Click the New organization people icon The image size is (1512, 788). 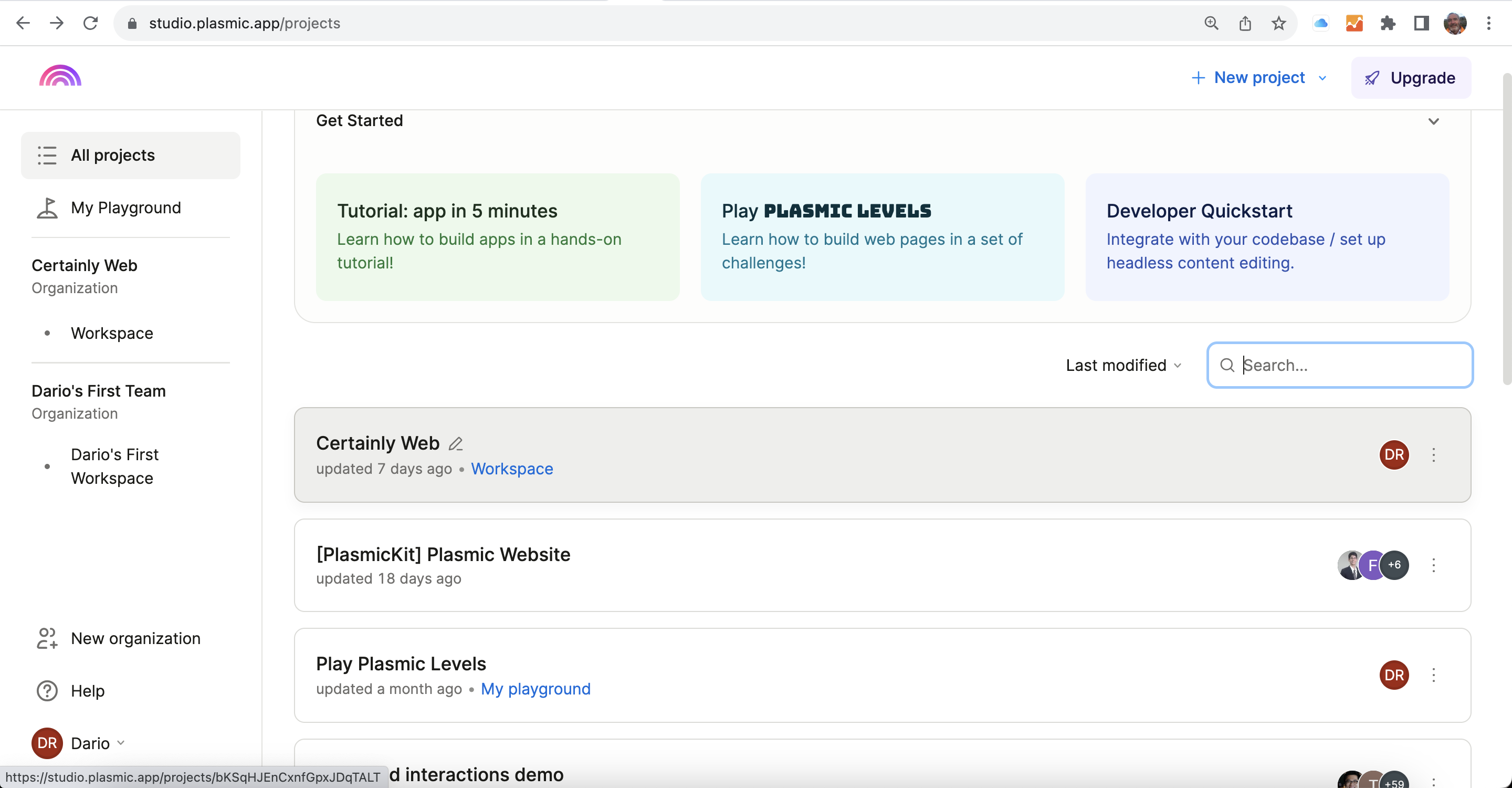(47, 638)
